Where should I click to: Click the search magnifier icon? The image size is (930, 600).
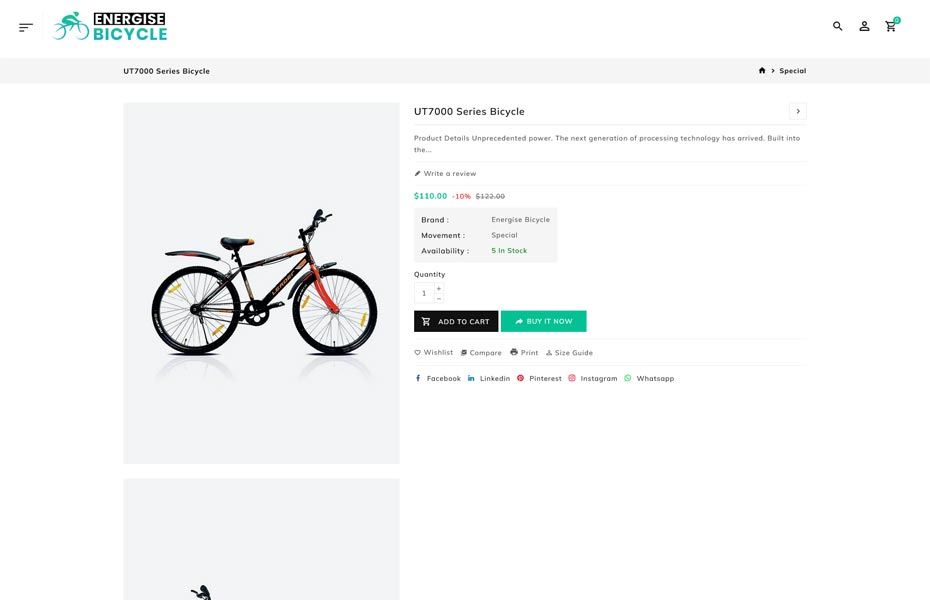pos(838,27)
